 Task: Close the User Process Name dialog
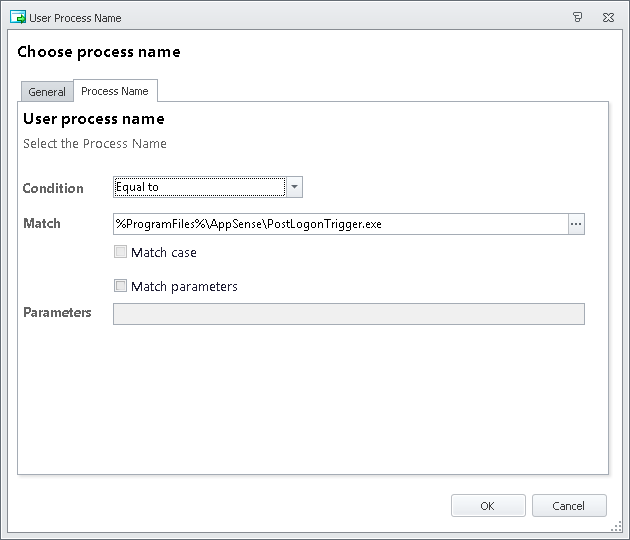click(608, 17)
